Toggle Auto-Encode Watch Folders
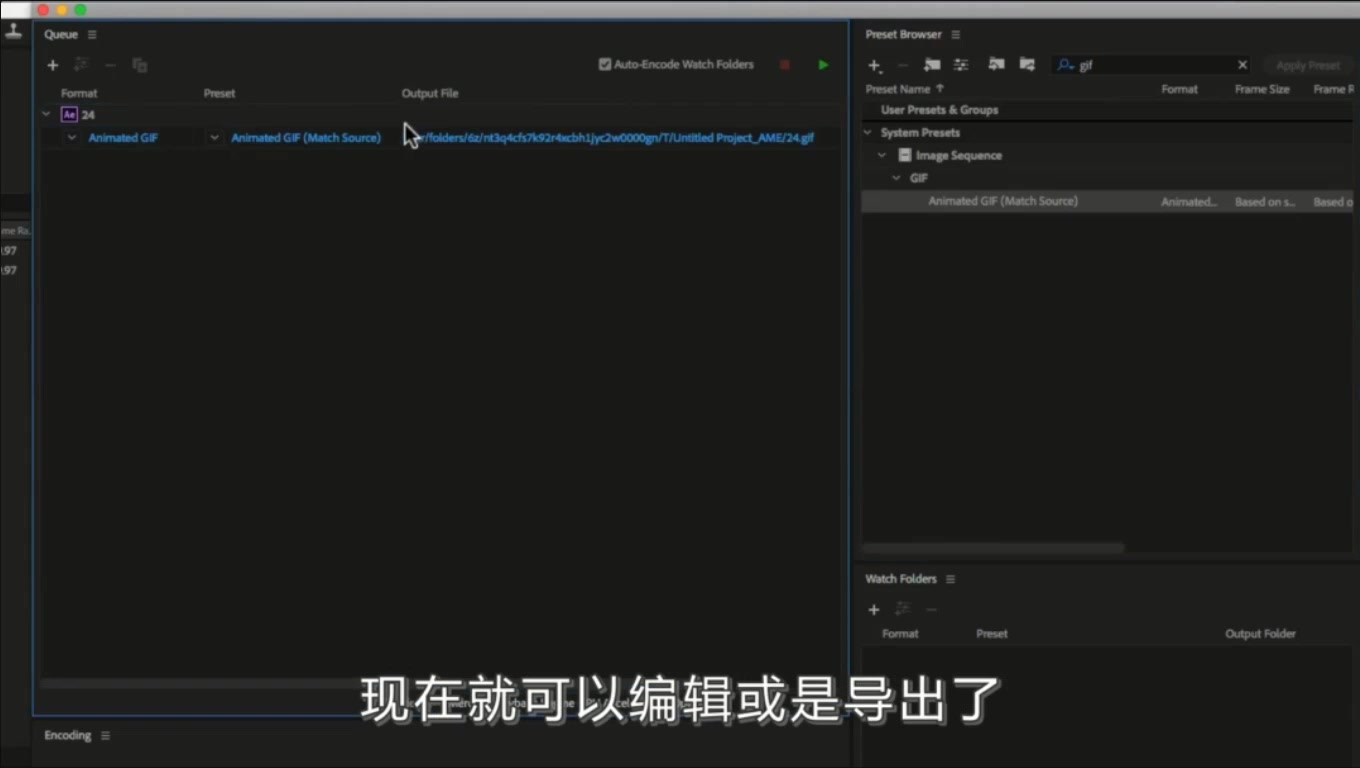Viewport: 1360px width, 768px height. tap(604, 63)
